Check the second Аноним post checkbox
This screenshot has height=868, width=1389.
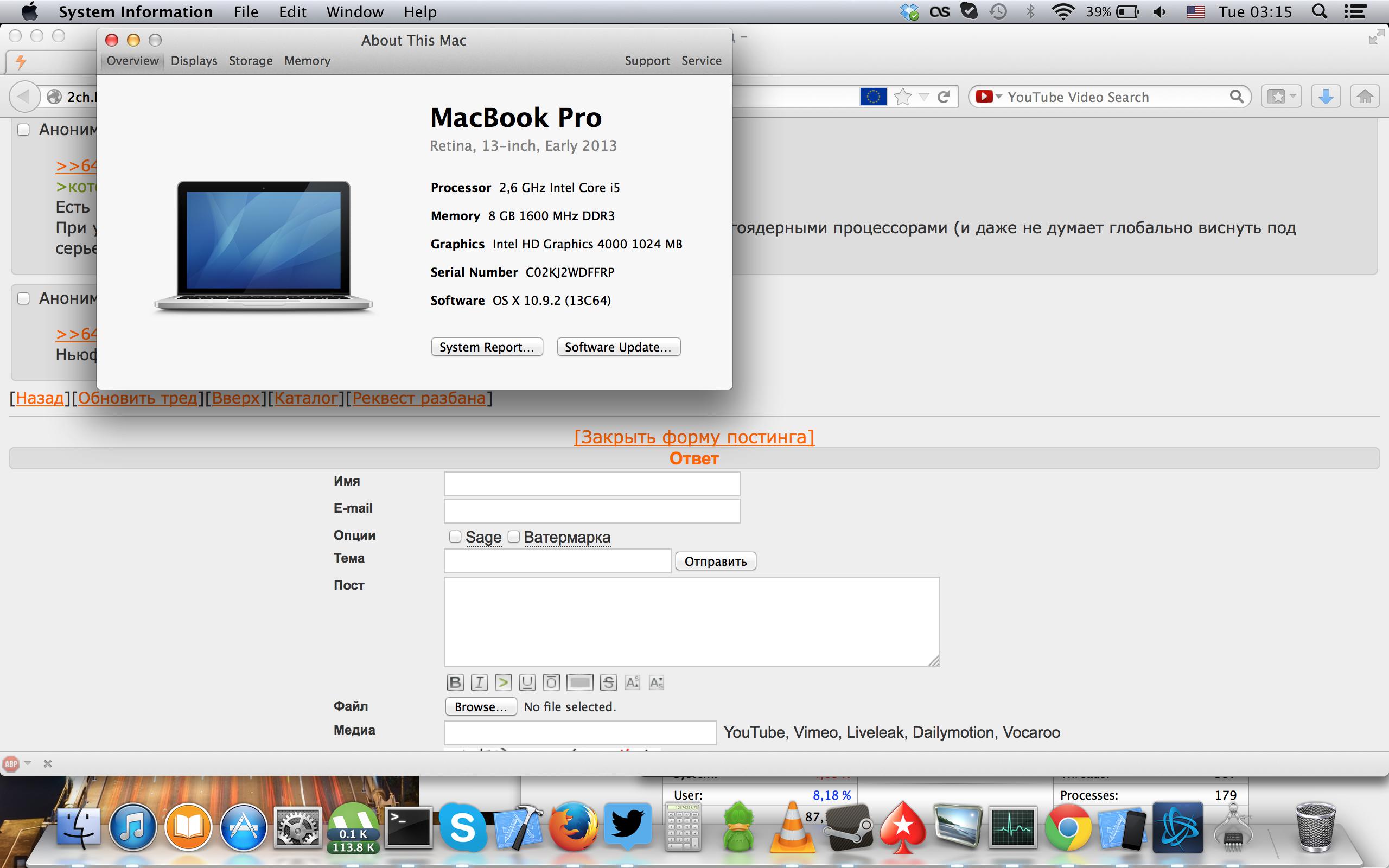point(23,298)
